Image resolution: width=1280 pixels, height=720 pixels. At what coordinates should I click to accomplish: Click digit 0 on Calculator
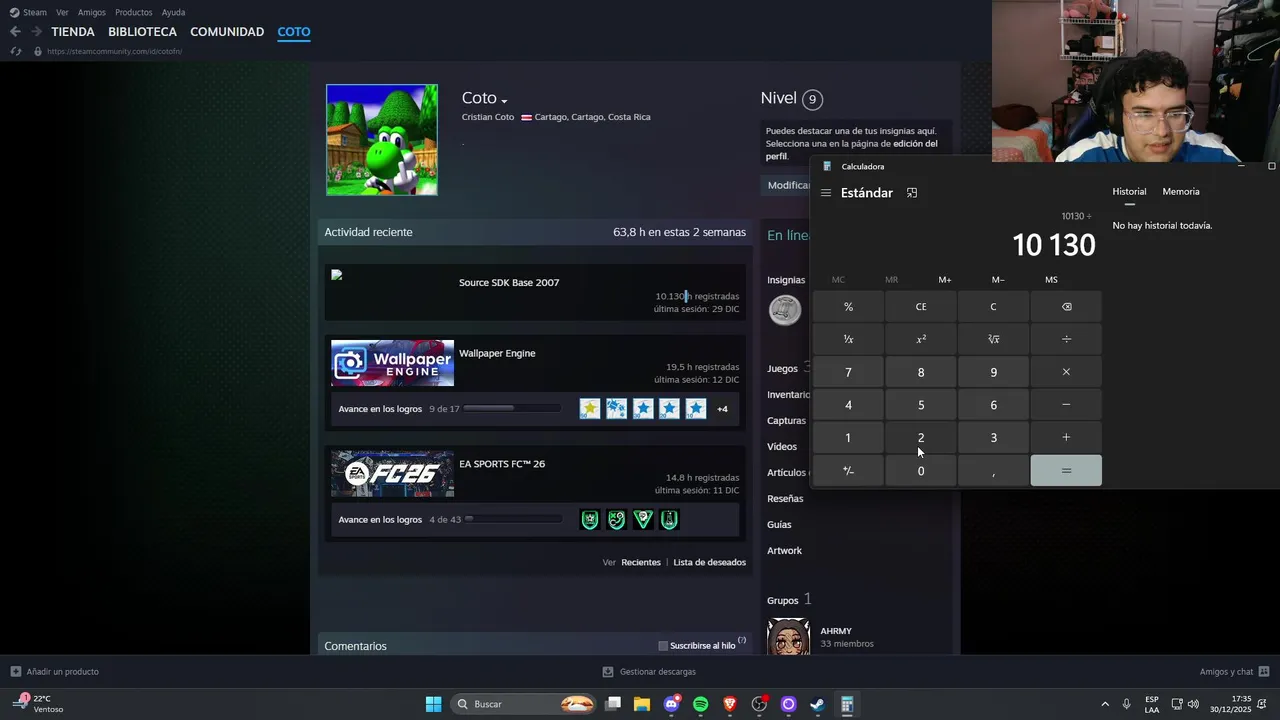(x=921, y=471)
